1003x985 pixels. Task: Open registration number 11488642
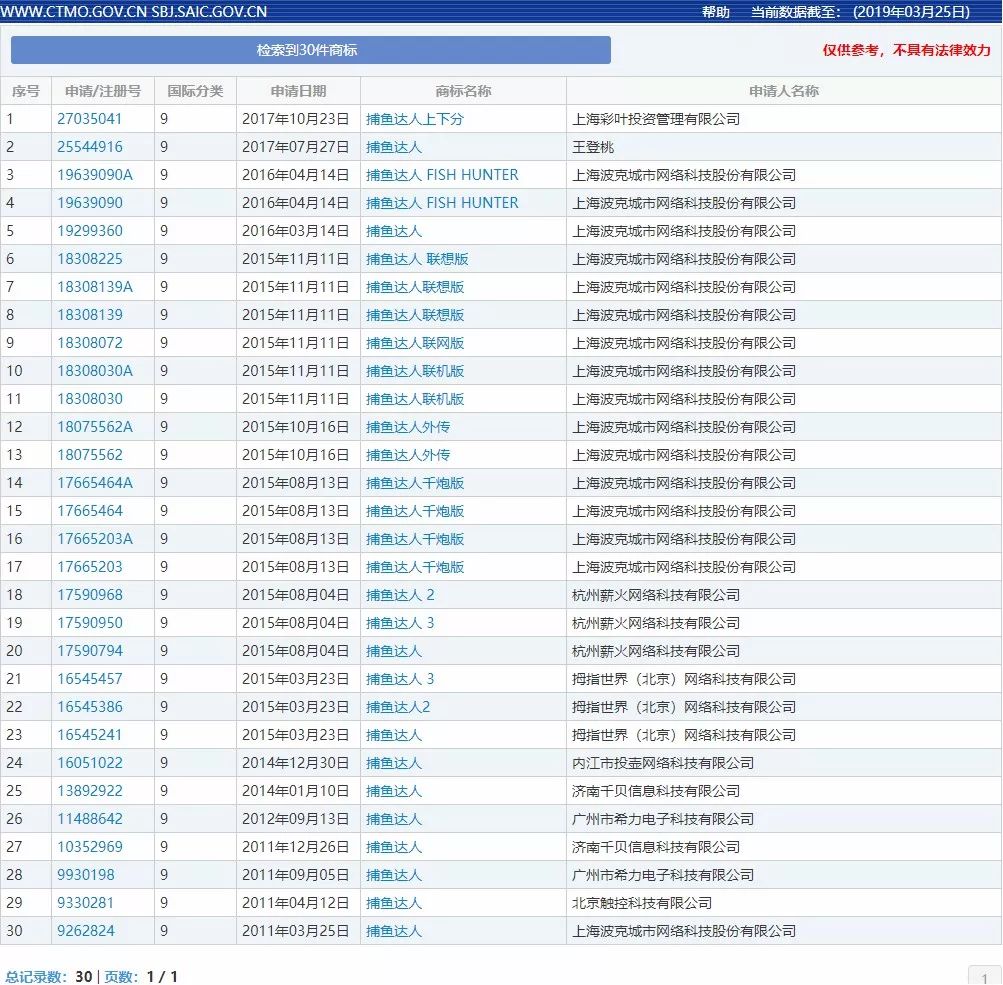(90, 819)
